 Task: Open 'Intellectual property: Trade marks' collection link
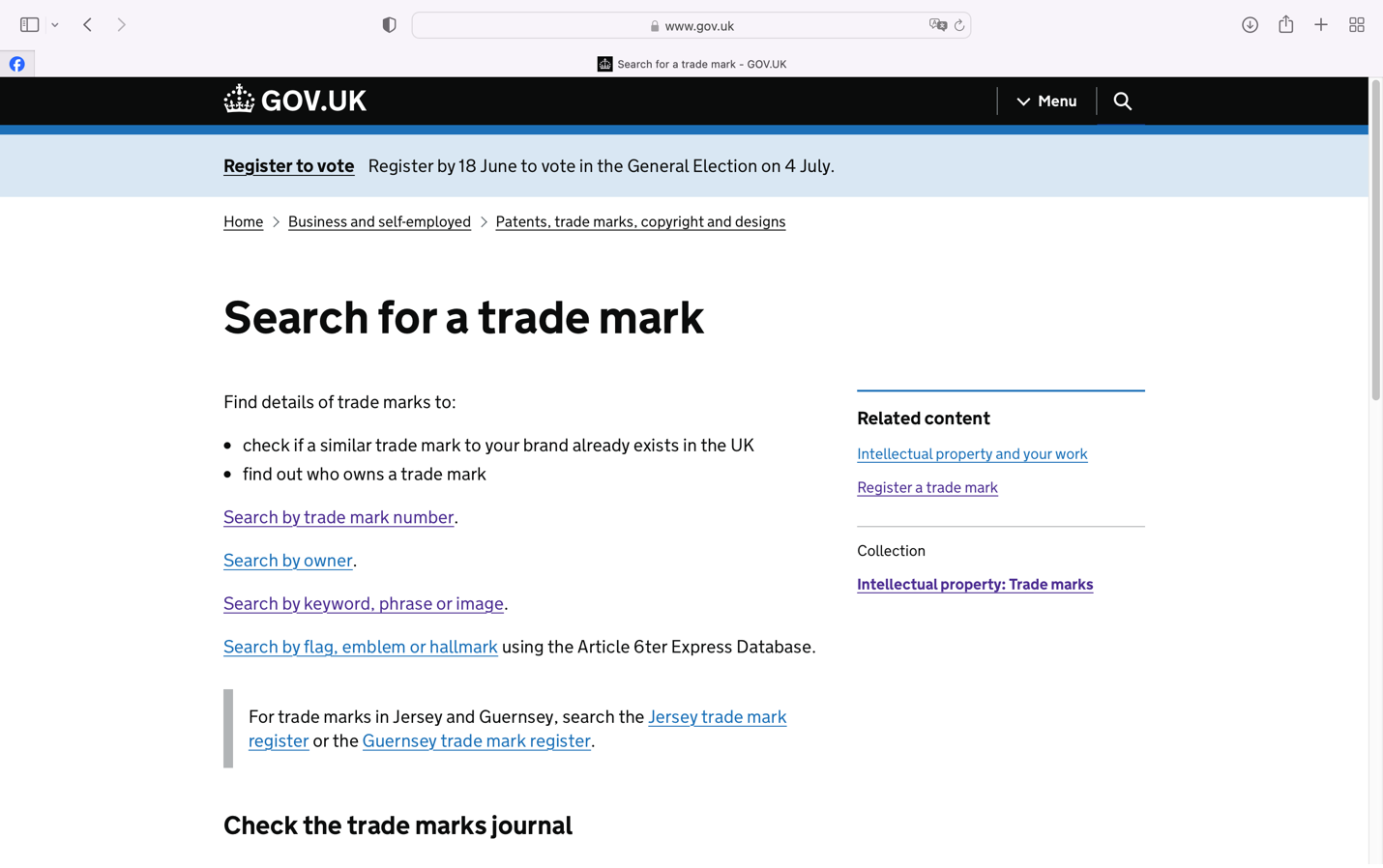click(x=975, y=585)
